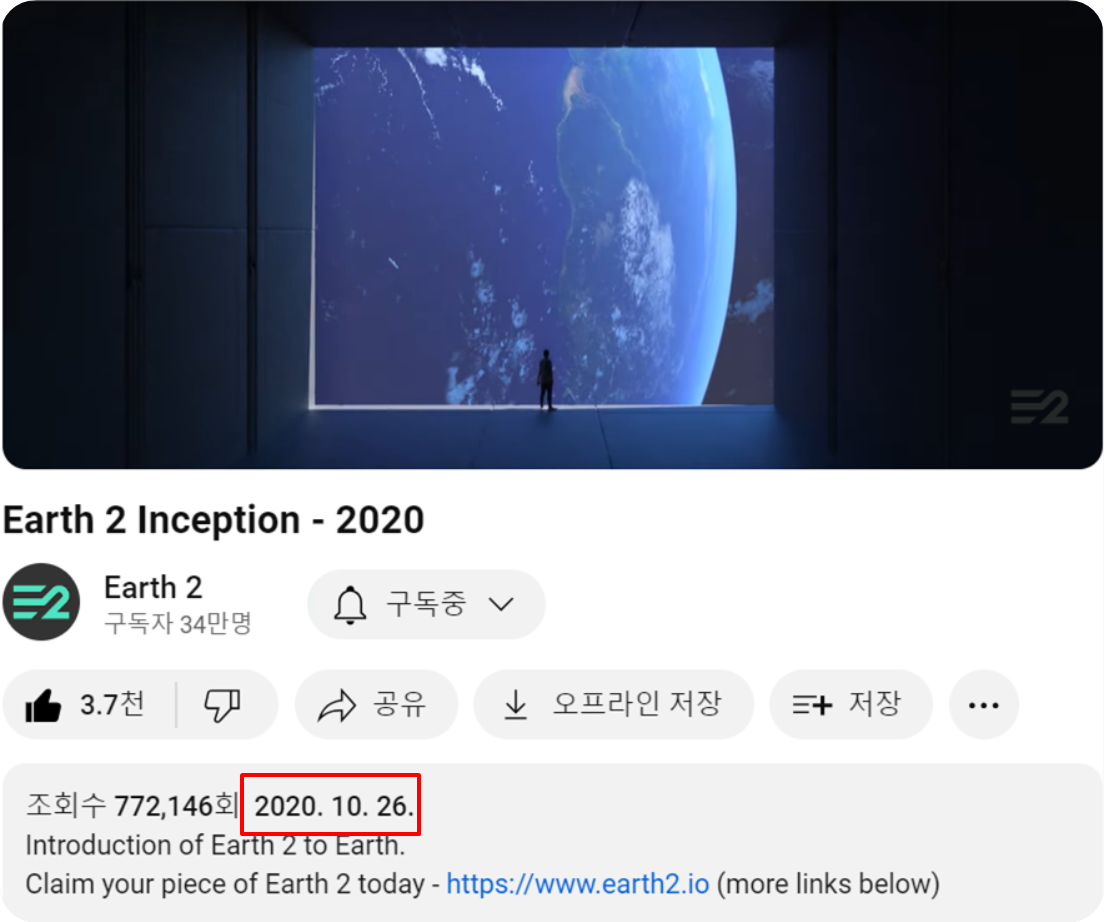The width and height of the screenshot is (1104, 922).
Task: Toggle the 구독중 subscription button
Action: (x=426, y=605)
